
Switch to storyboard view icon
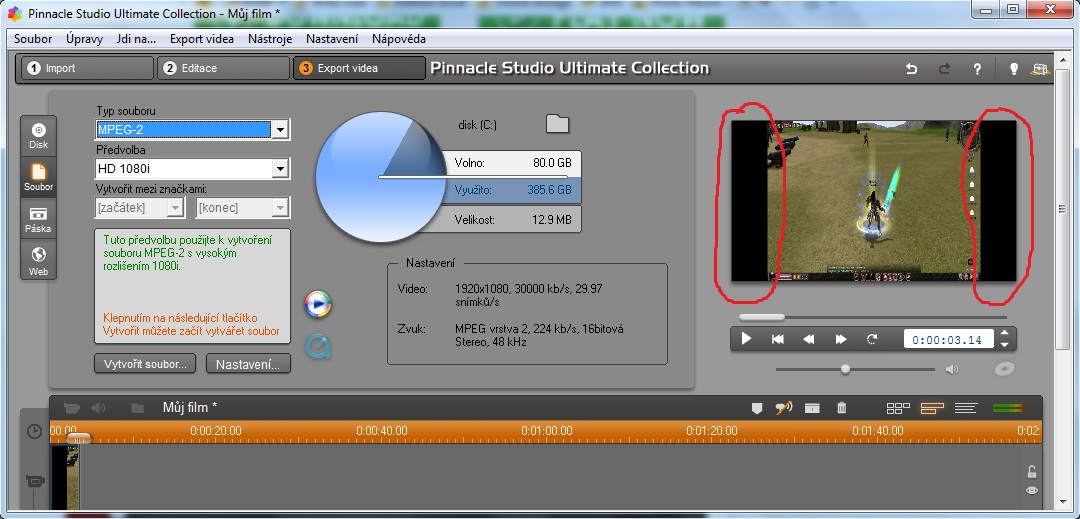(x=898, y=408)
